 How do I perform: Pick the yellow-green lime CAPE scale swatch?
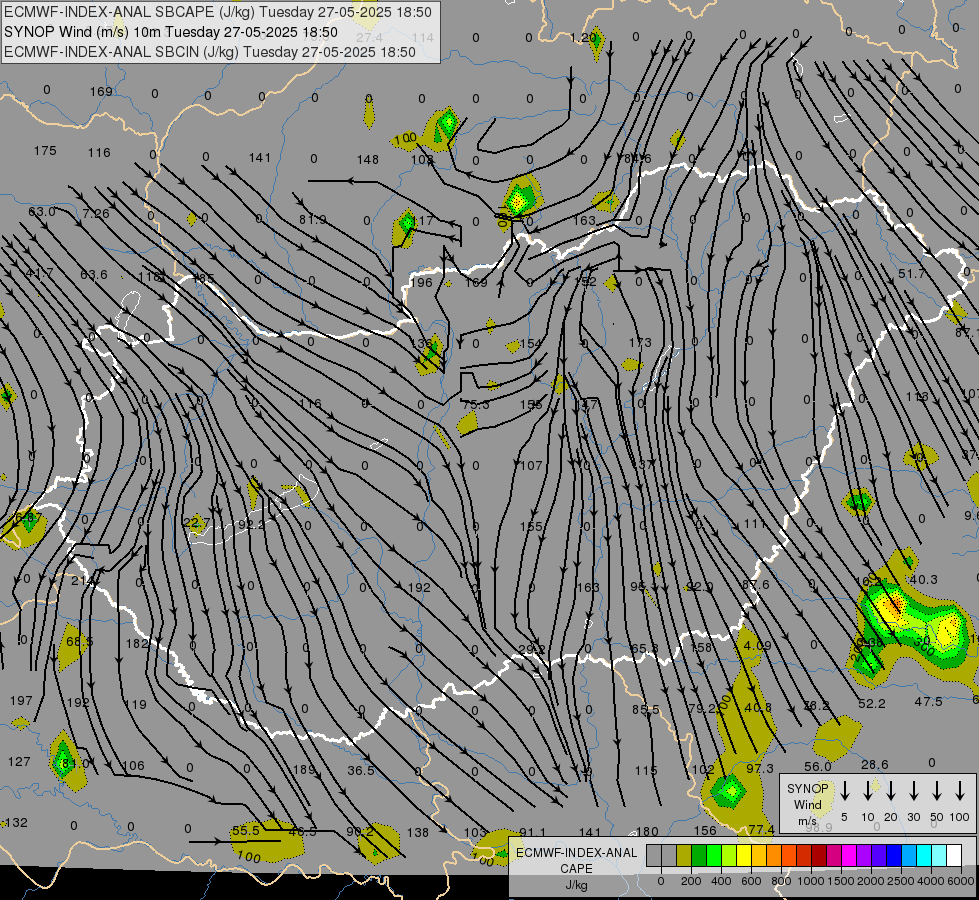click(x=729, y=856)
